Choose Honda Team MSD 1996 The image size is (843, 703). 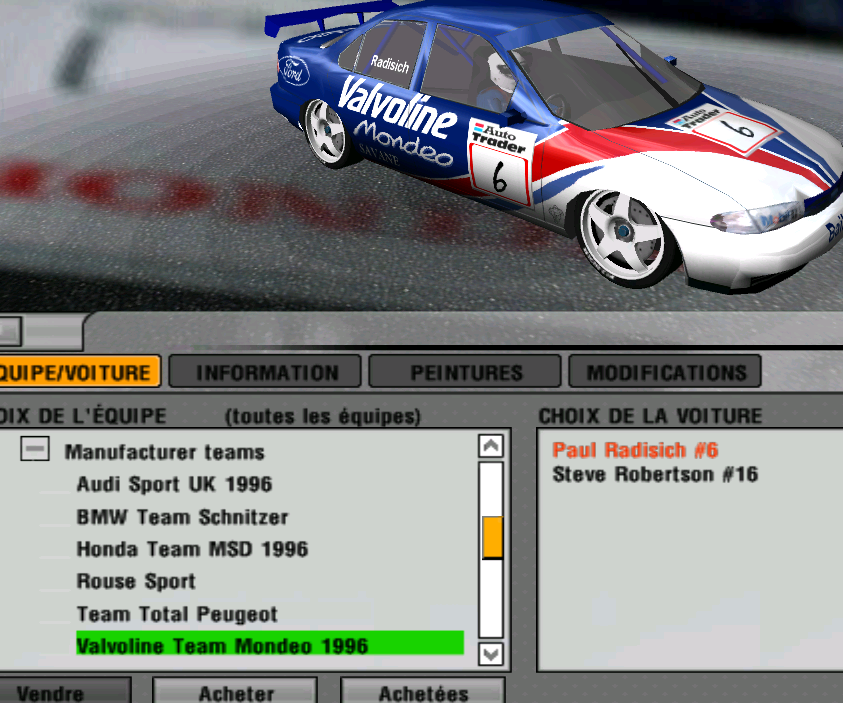(x=192, y=549)
